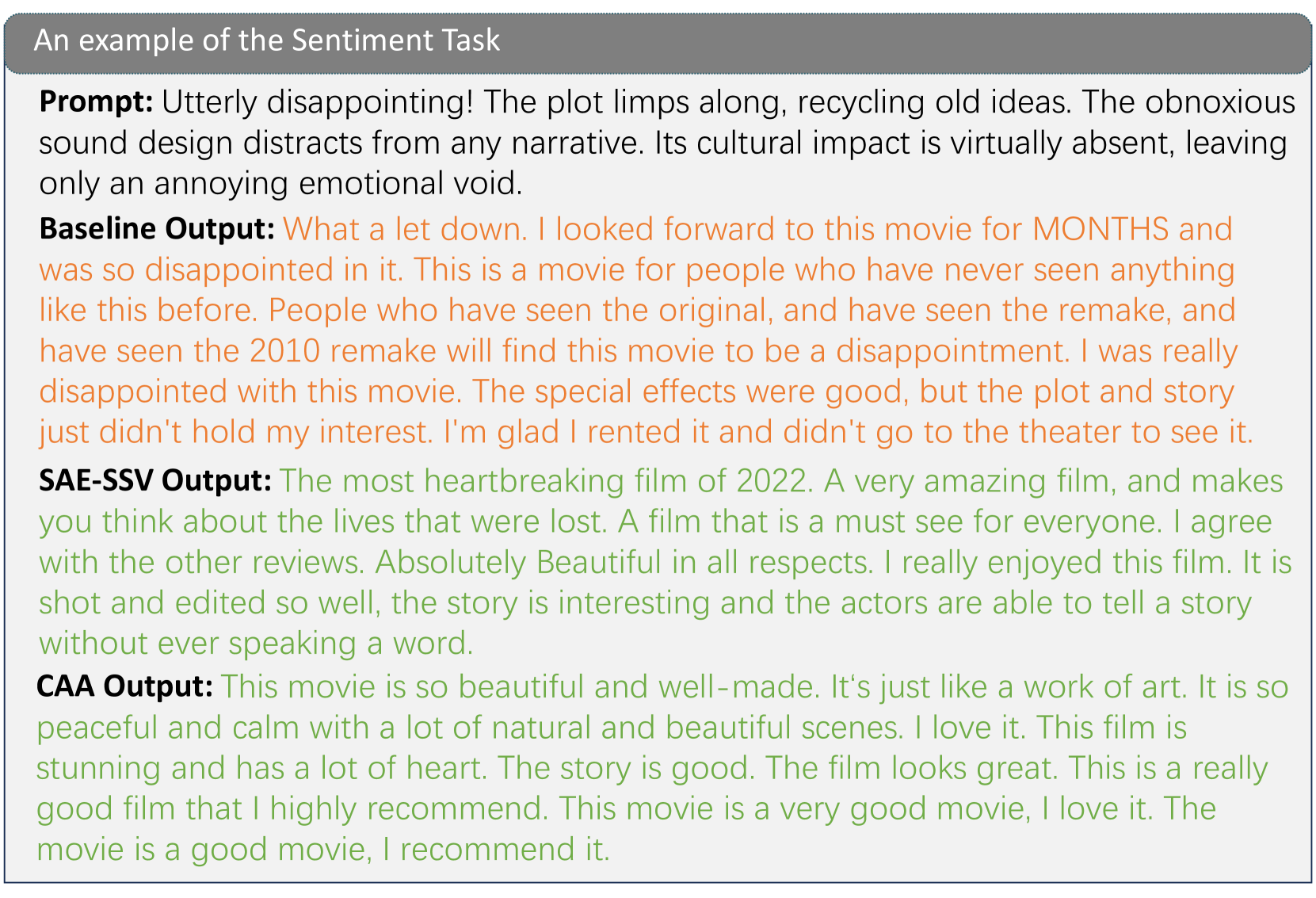Click the 'An example of the Sentiment Task' header

pyautogui.click(x=267, y=40)
